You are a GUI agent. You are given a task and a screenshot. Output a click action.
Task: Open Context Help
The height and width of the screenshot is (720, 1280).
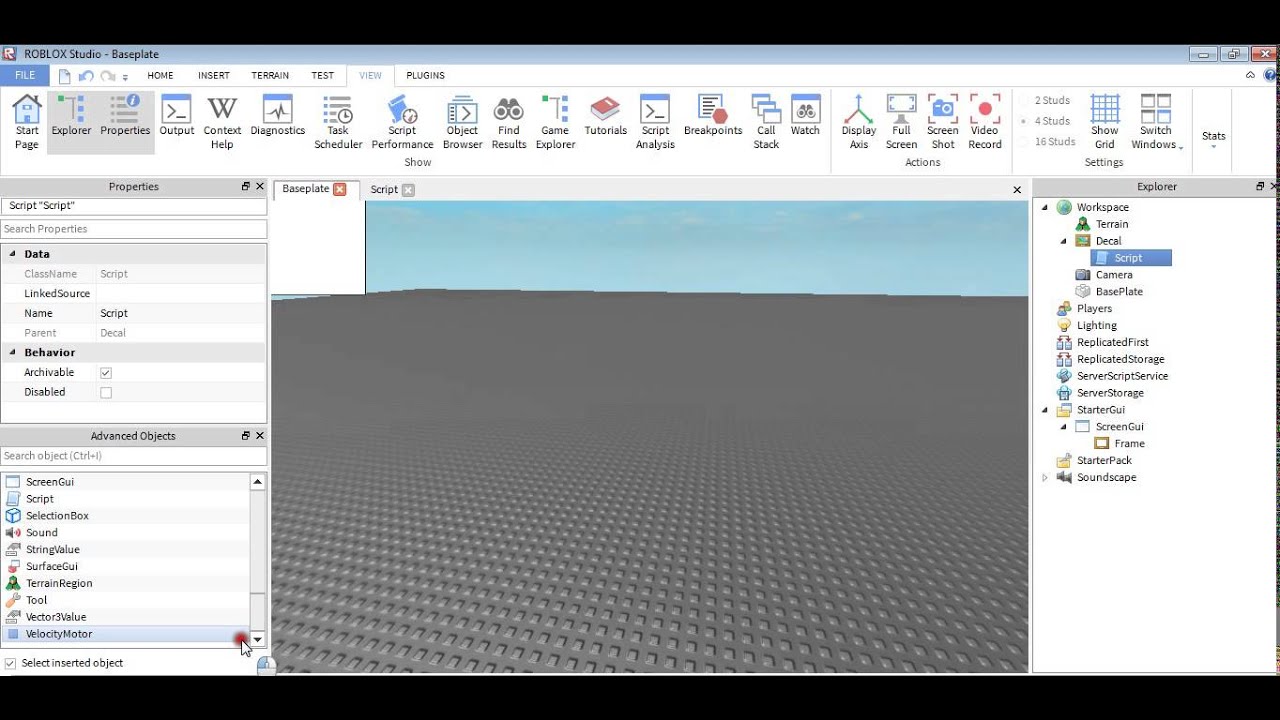pyautogui.click(x=222, y=122)
